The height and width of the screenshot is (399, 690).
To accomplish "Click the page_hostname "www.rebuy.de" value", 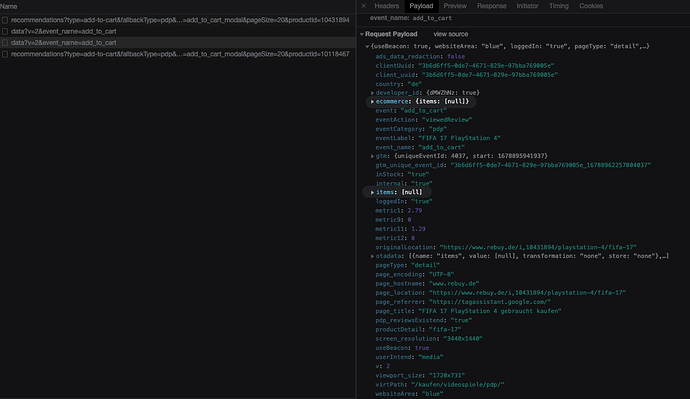I will tap(454, 284).
